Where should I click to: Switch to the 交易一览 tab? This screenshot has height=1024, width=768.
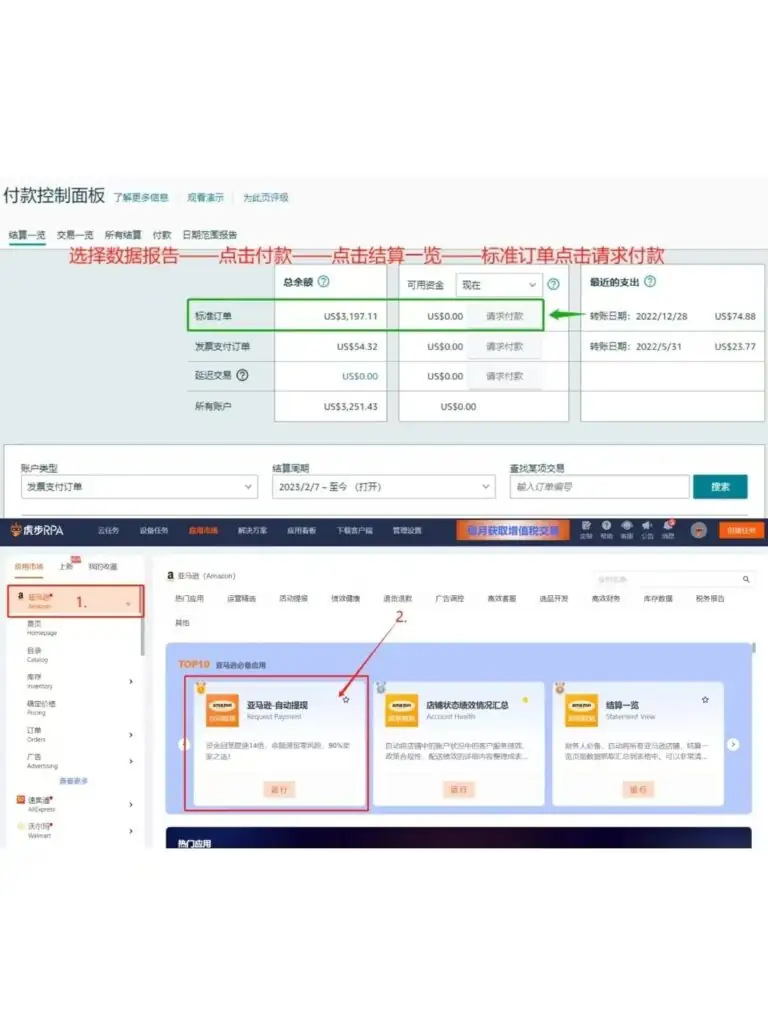(75, 235)
